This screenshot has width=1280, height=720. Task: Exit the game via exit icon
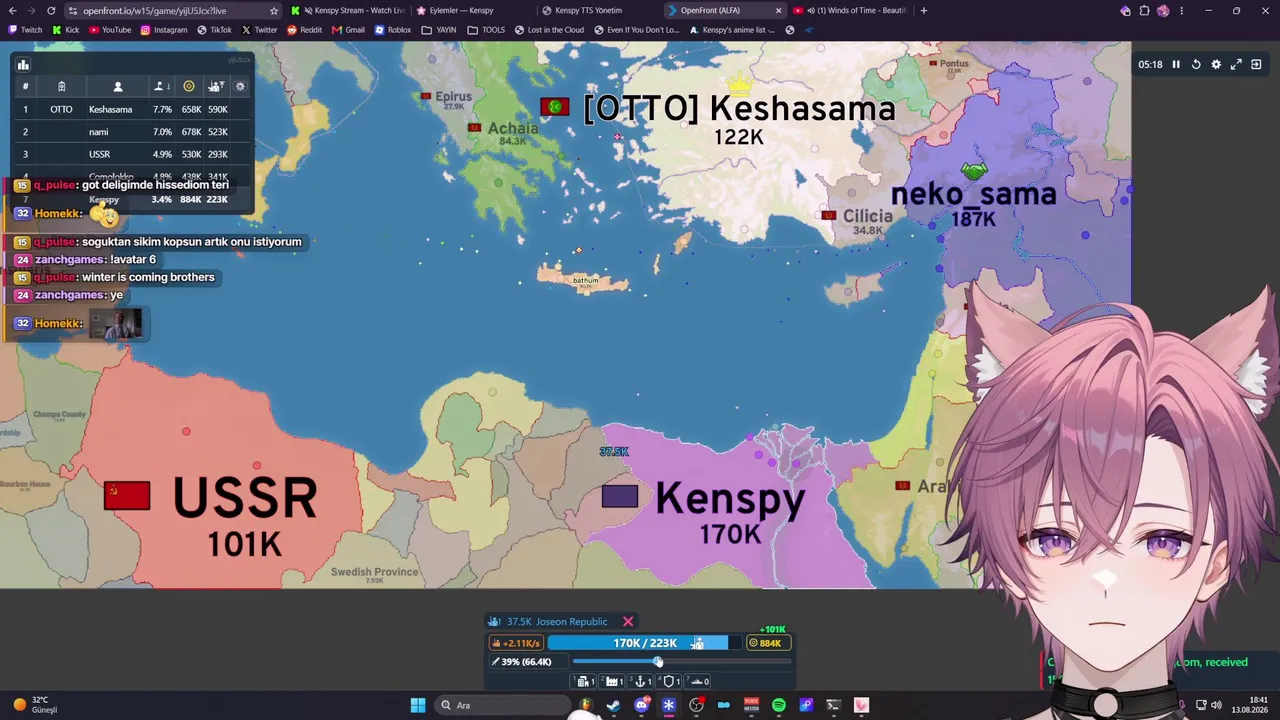coord(1257,65)
